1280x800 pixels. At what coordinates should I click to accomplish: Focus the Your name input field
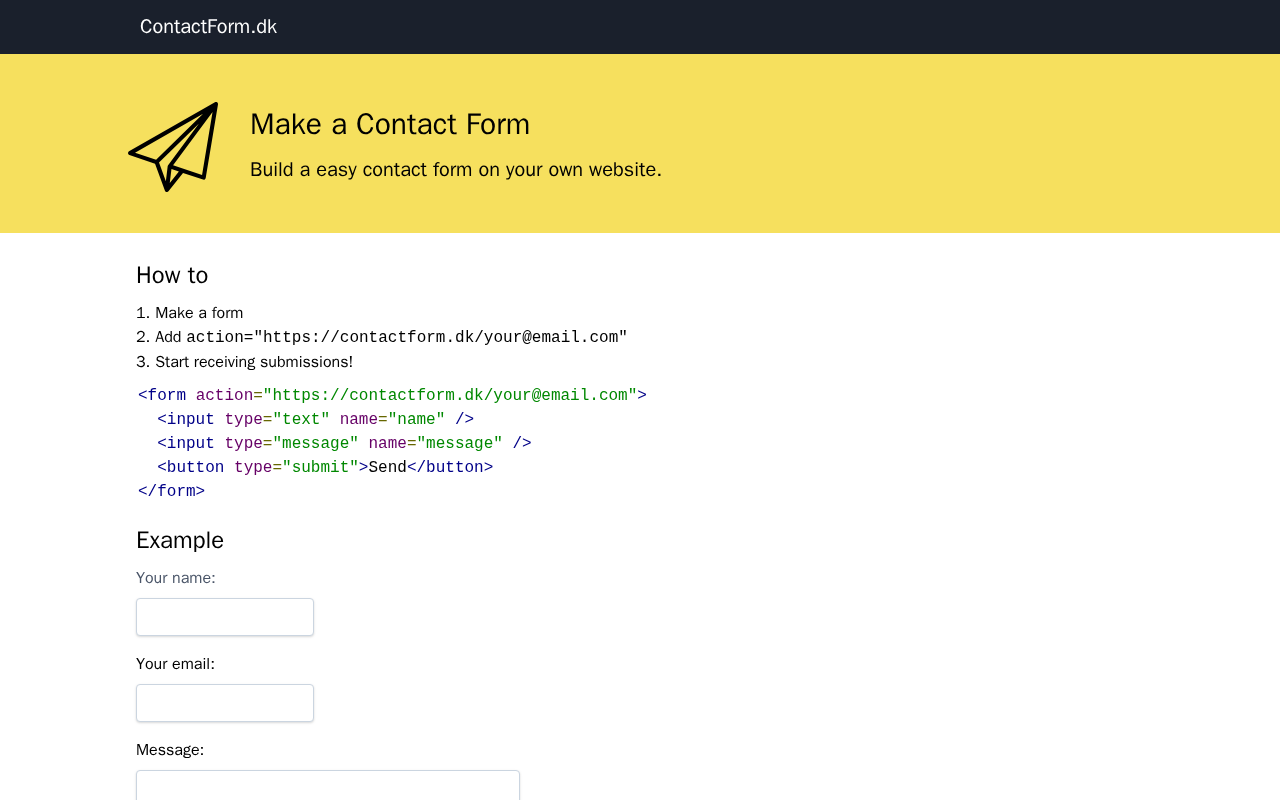(x=225, y=617)
